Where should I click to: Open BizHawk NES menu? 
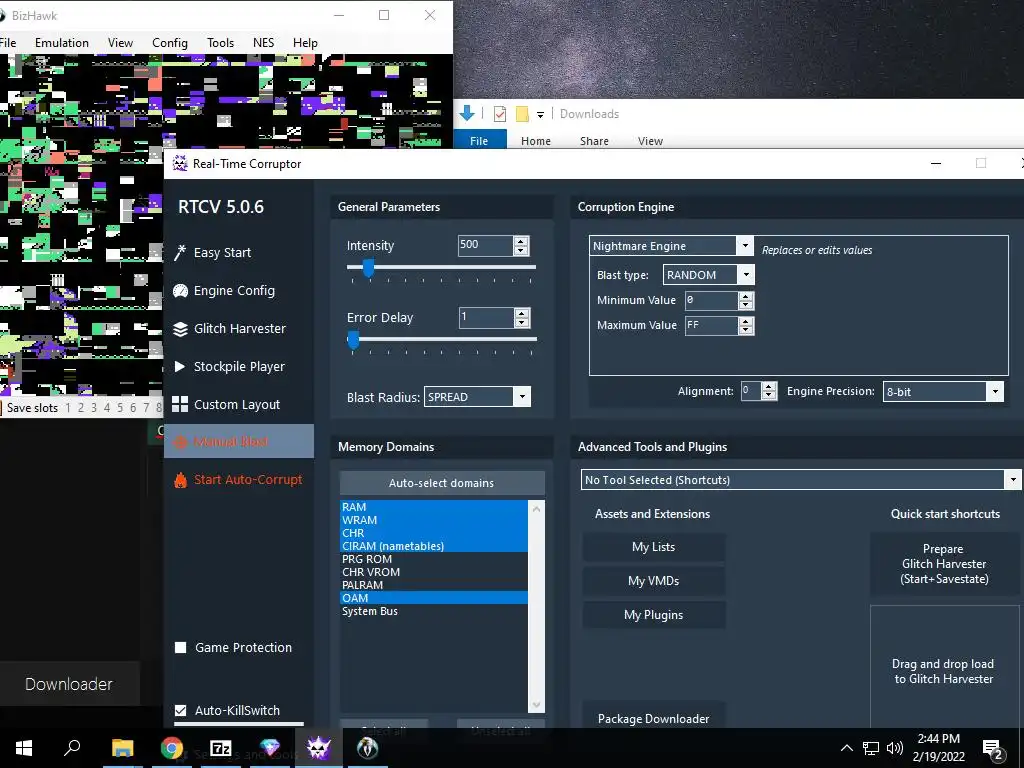(263, 43)
